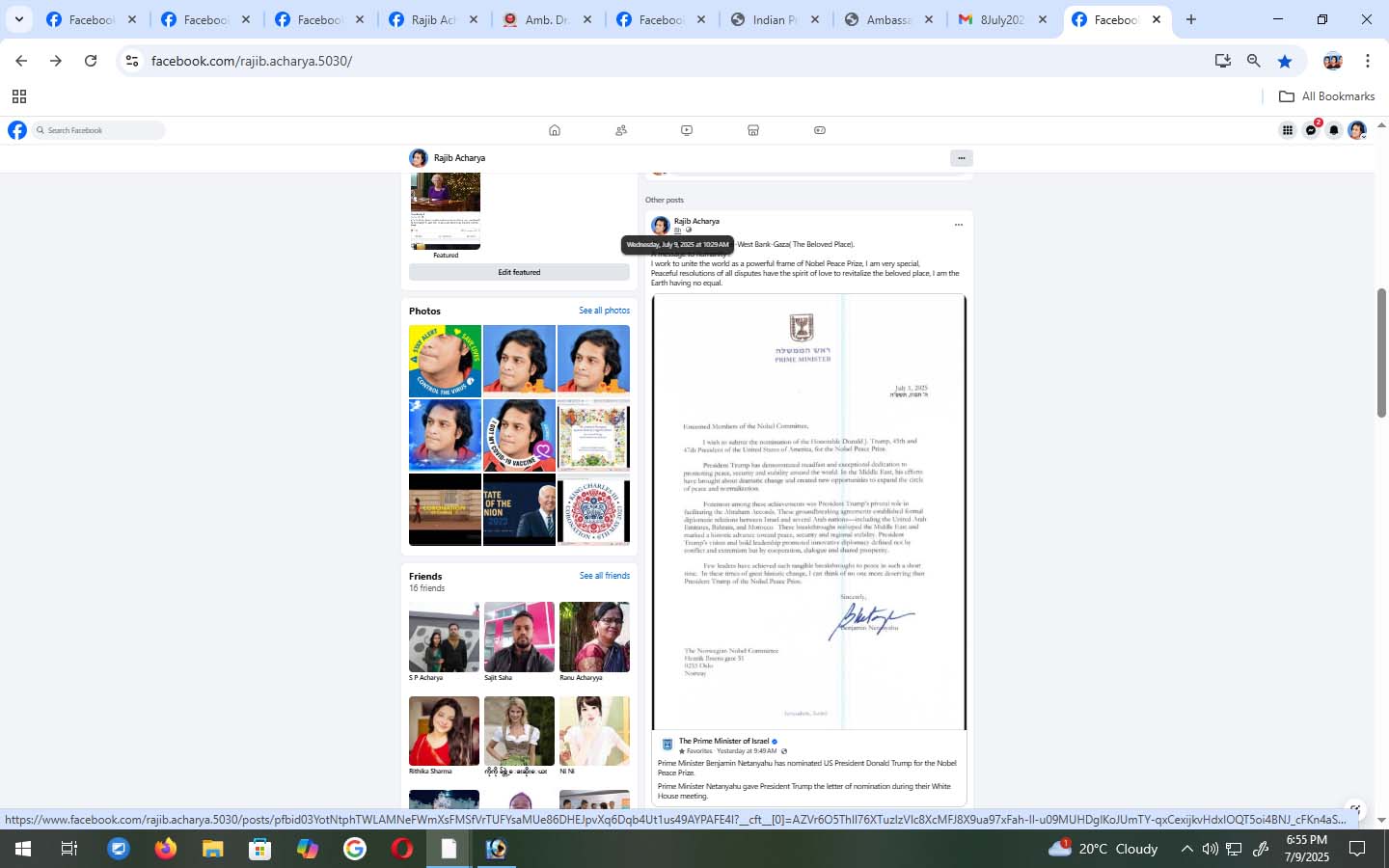Open zoom magnifier icon in address bar
1389x868 pixels.
point(1254,61)
